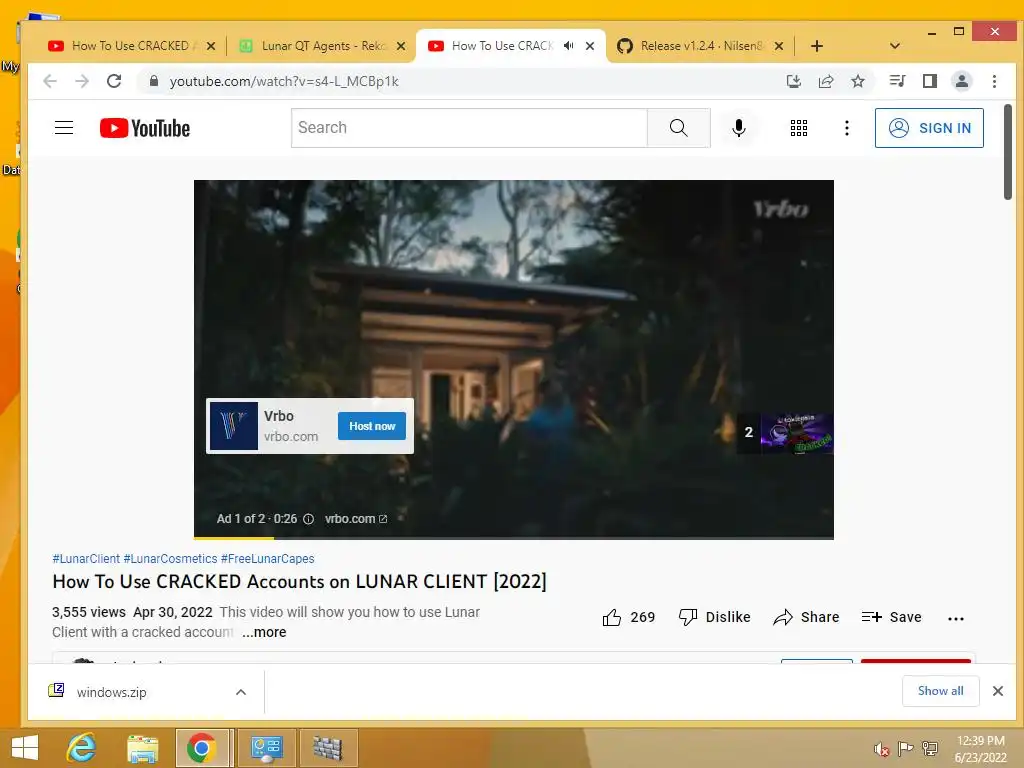Screen dimensions: 1024x768
Task: Open YouTube settings three-dot menu
Action: click(x=846, y=128)
